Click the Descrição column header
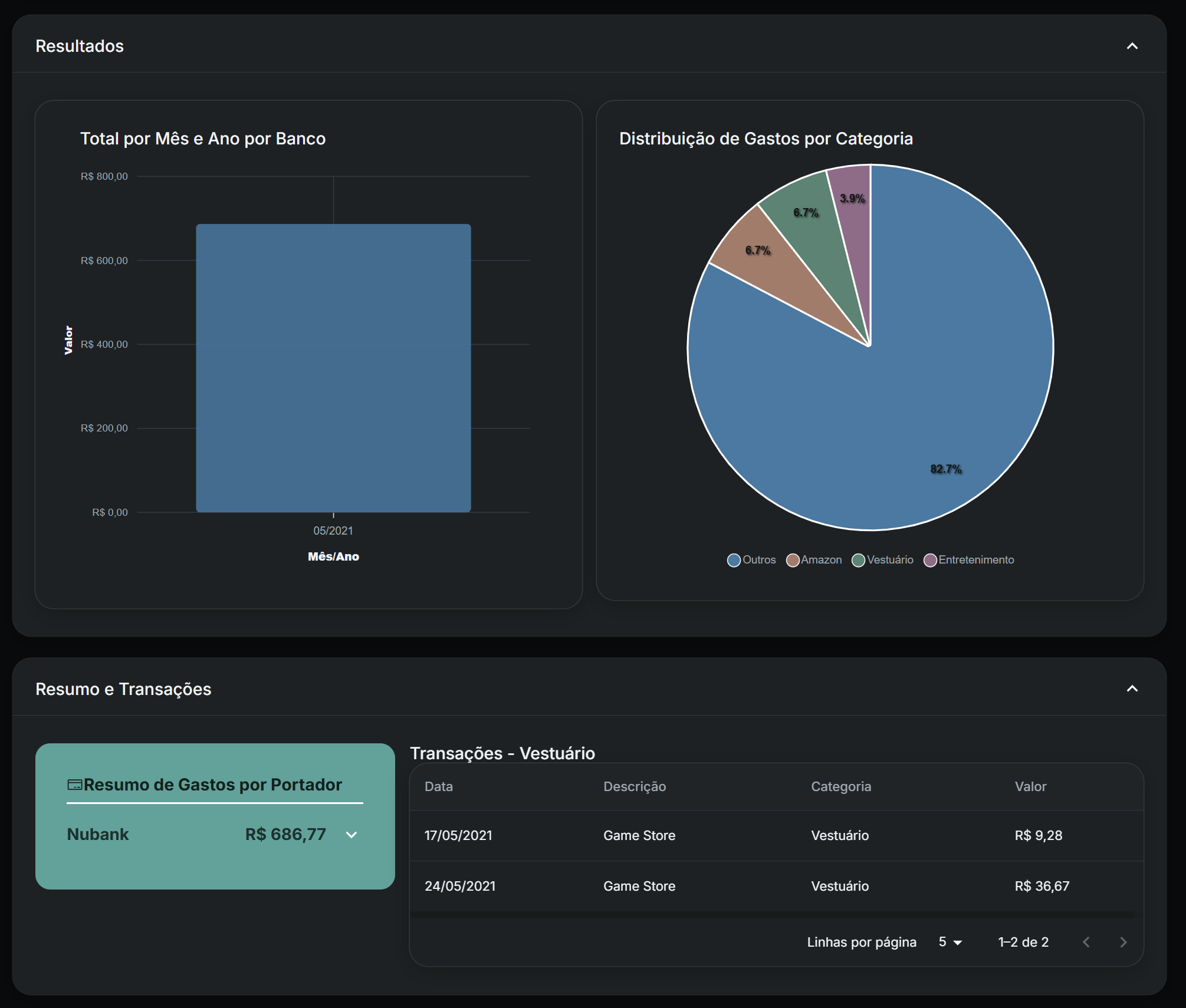This screenshot has height=1008, width=1186. tap(634, 786)
